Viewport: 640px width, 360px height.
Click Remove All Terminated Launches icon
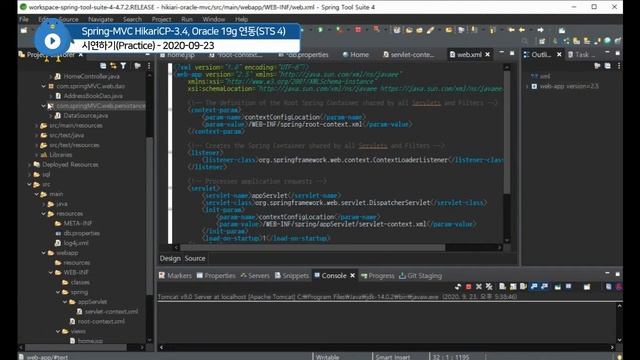489,287
